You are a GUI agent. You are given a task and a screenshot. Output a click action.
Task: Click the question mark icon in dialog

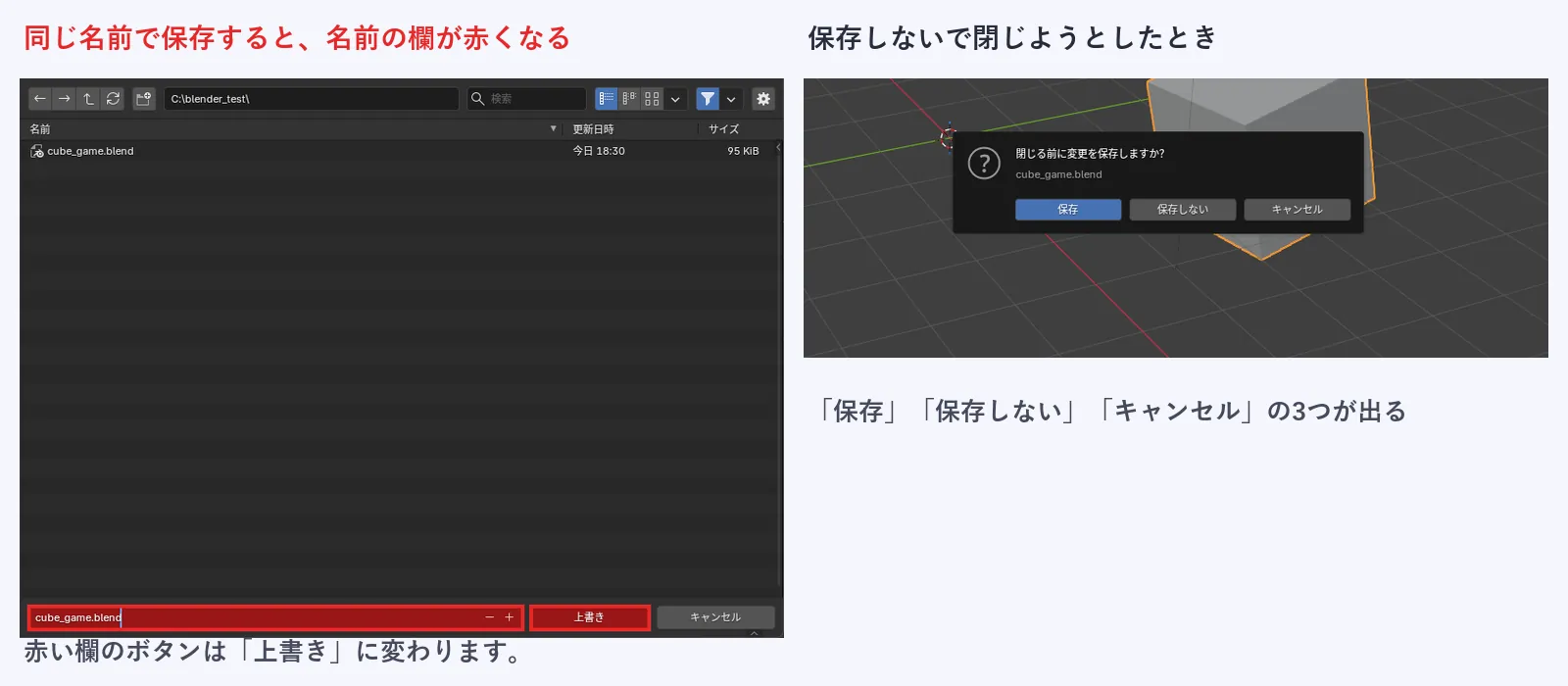point(984,163)
